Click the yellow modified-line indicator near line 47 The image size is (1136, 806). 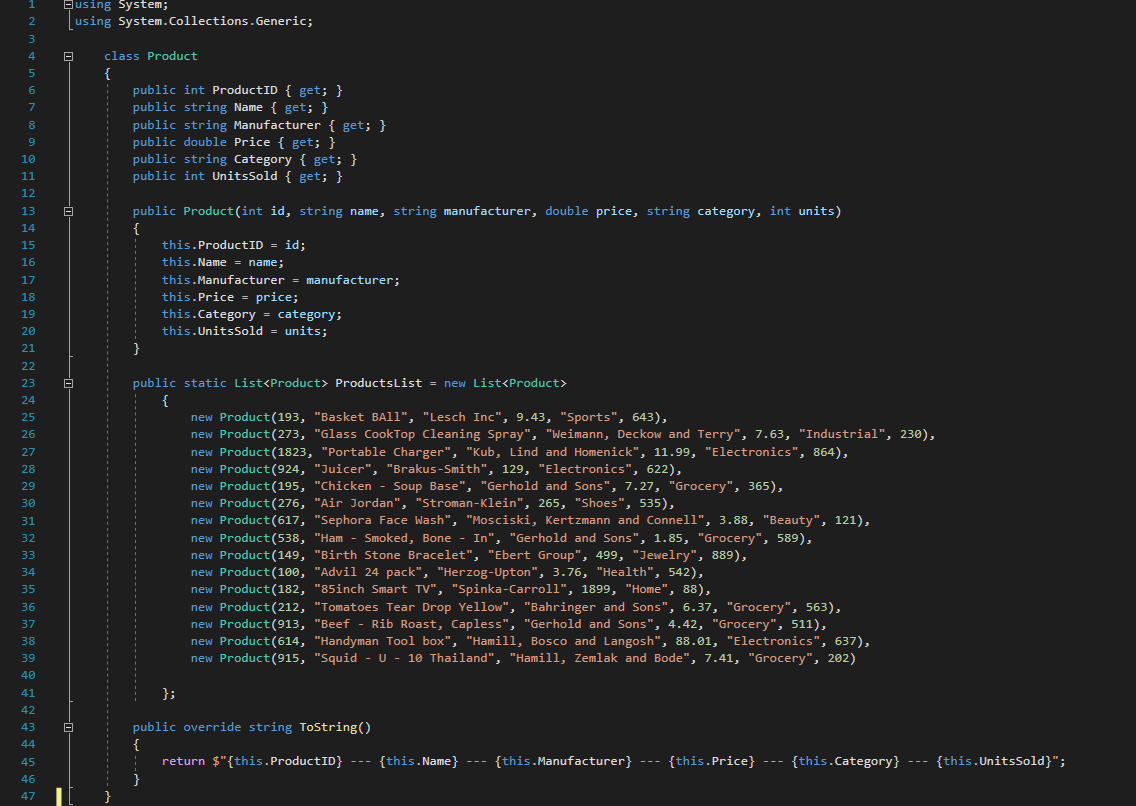(60, 796)
